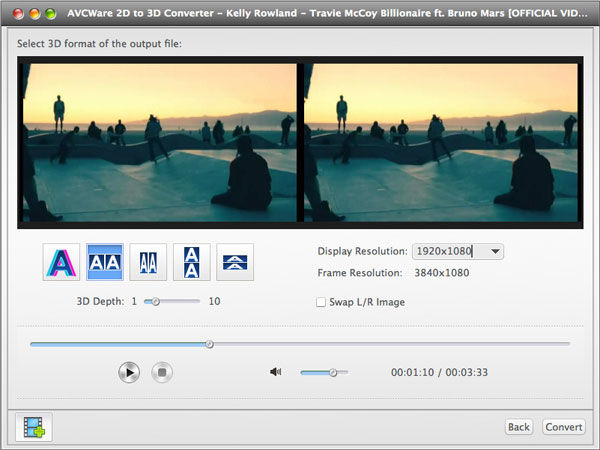Select the Anaglyph 3D format icon
600x450 pixels.
click(61, 262)
